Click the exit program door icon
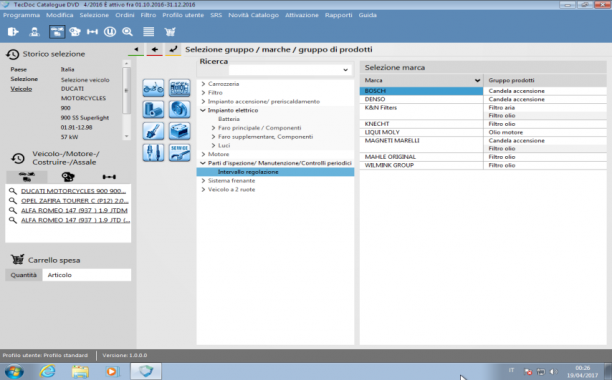 click(13, 32)
